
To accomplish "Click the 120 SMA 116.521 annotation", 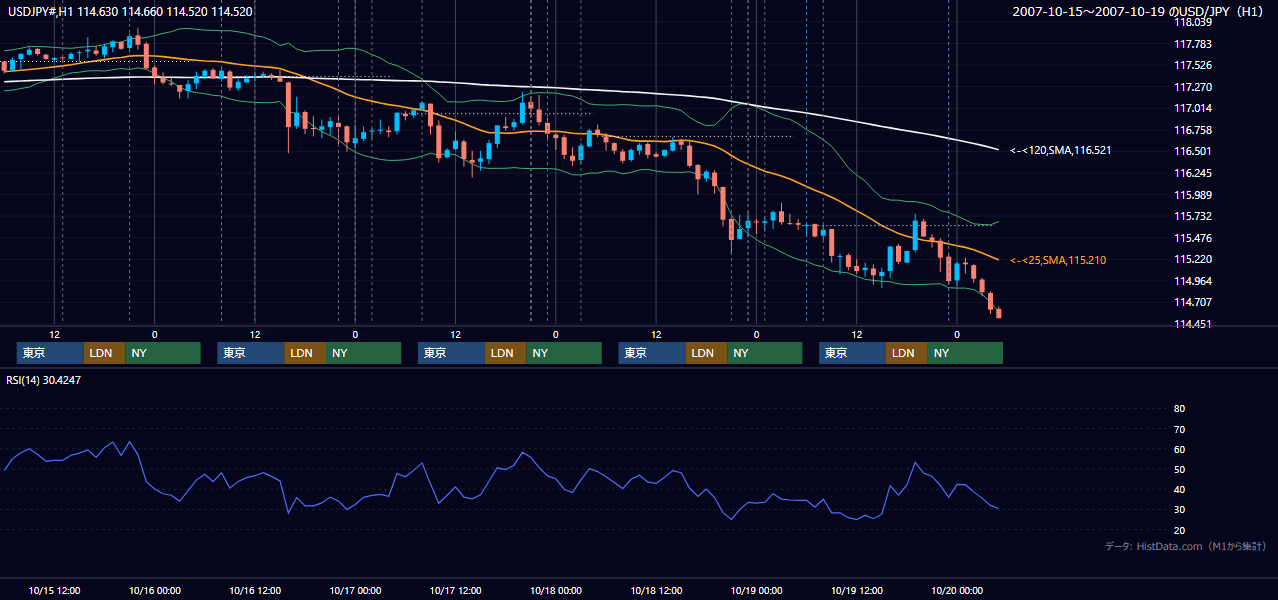I will [1060, 150].
